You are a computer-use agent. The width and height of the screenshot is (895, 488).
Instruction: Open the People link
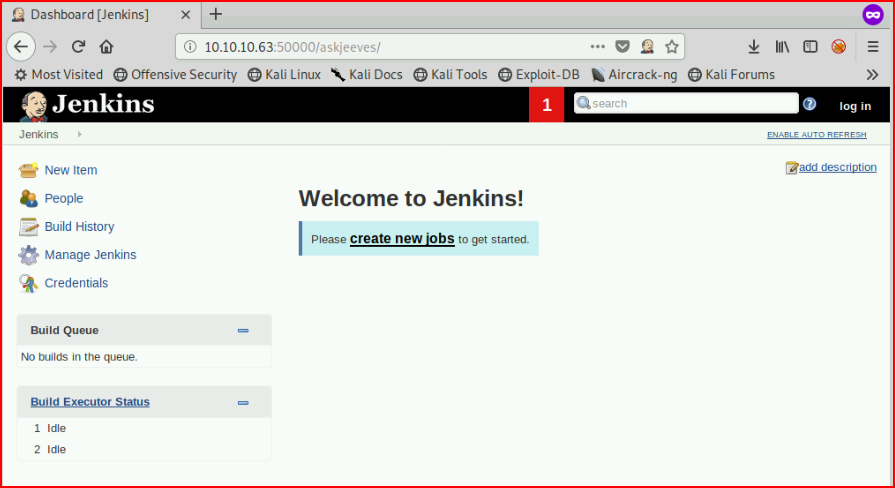tap(64, 198)
